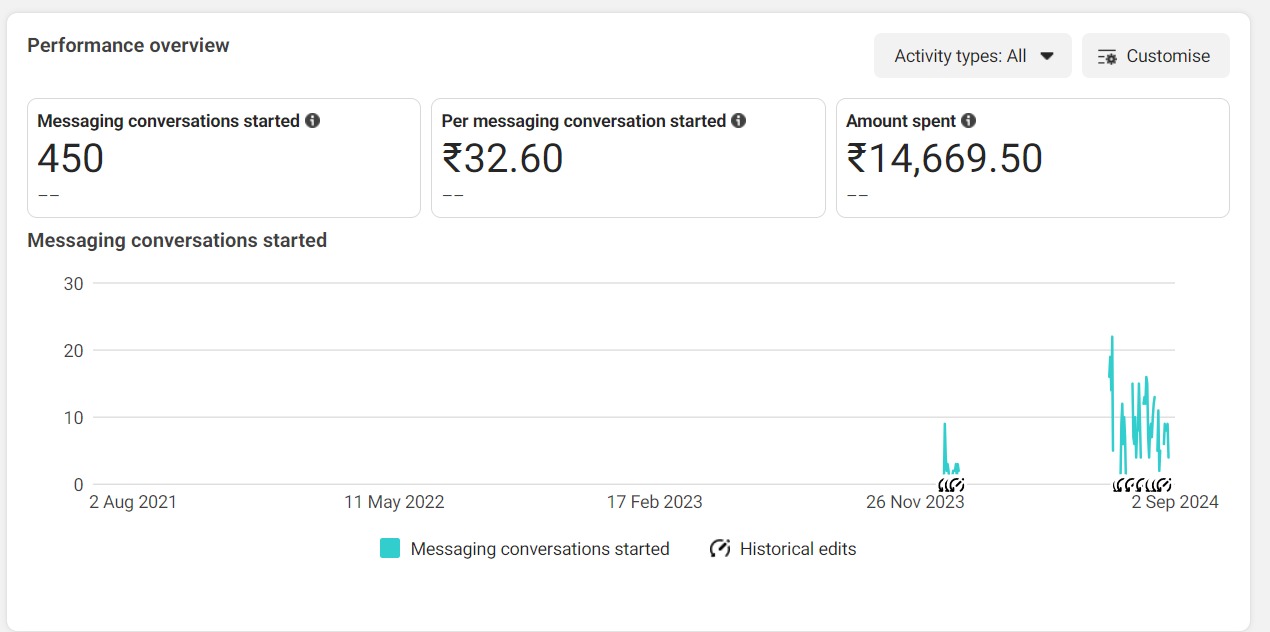The width and height of the screenshot is (1270, 632).
Task: Select the Per messaging conversation started card
Action: pyautogui.click(x=628, y=158)
